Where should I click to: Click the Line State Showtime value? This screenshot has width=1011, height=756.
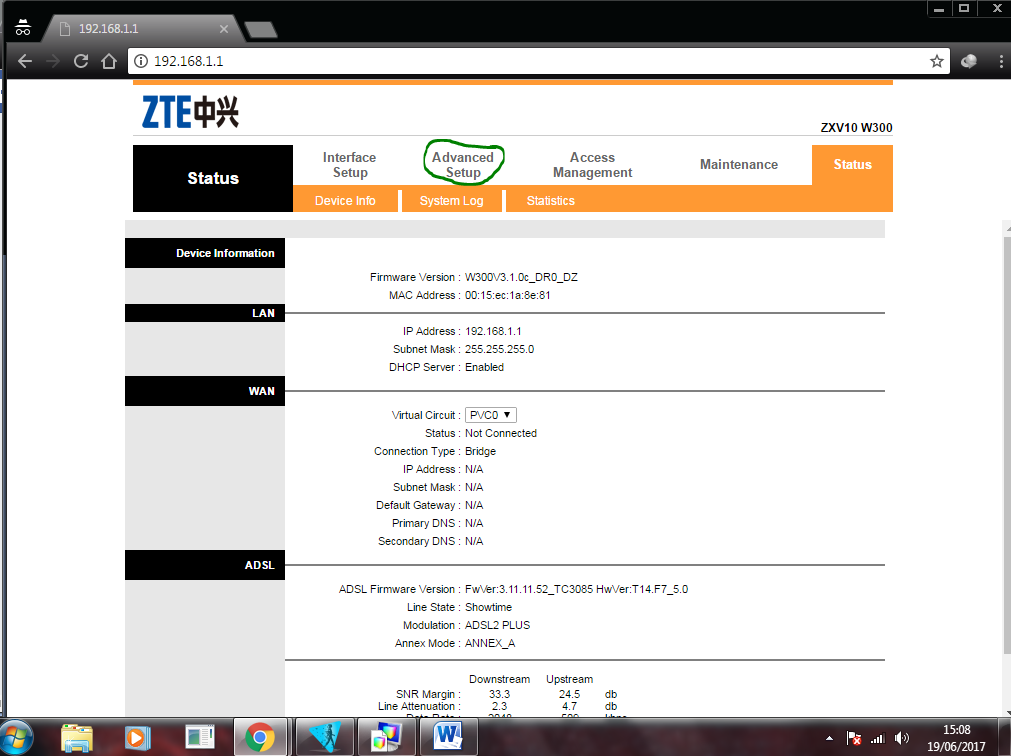[488, 607]
